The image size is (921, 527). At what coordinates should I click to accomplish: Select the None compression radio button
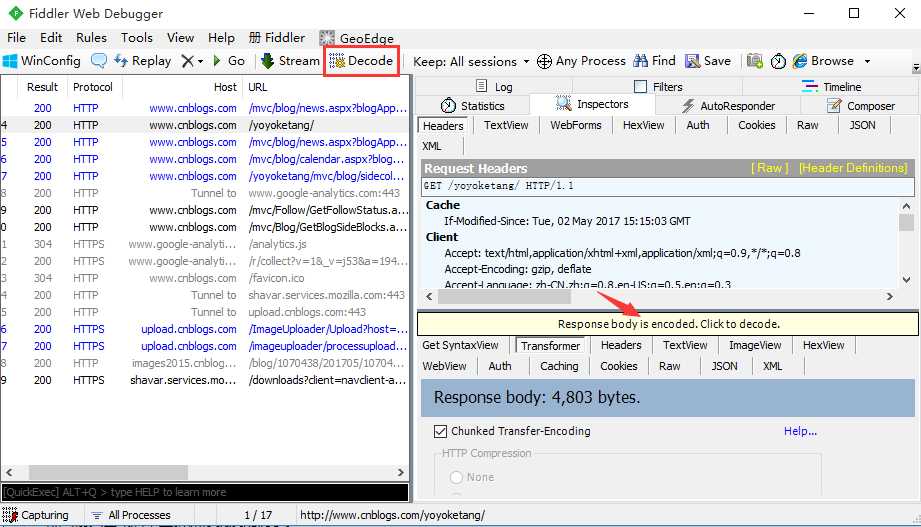456,478
